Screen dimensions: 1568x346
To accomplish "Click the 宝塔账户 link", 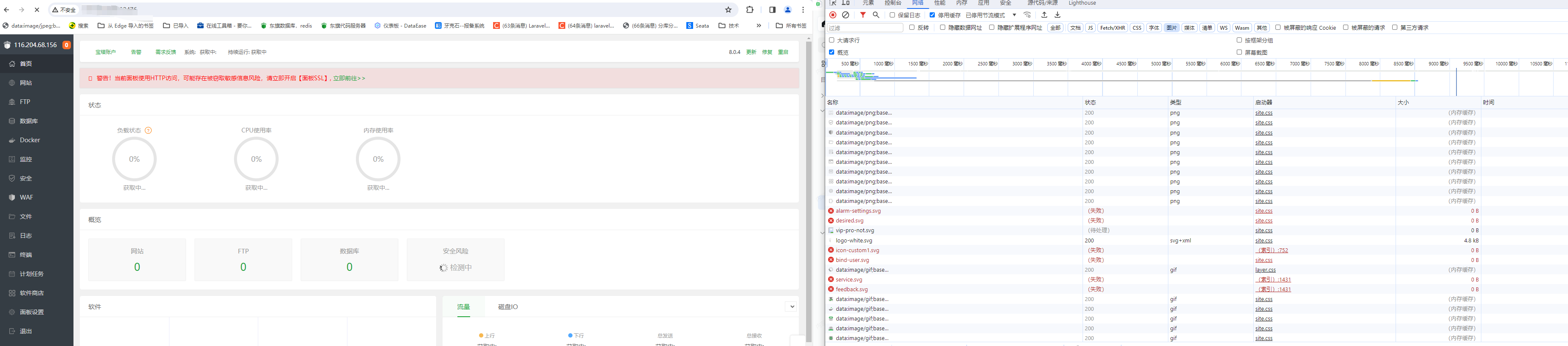I will pyautogui.click(x=105, y=52).
